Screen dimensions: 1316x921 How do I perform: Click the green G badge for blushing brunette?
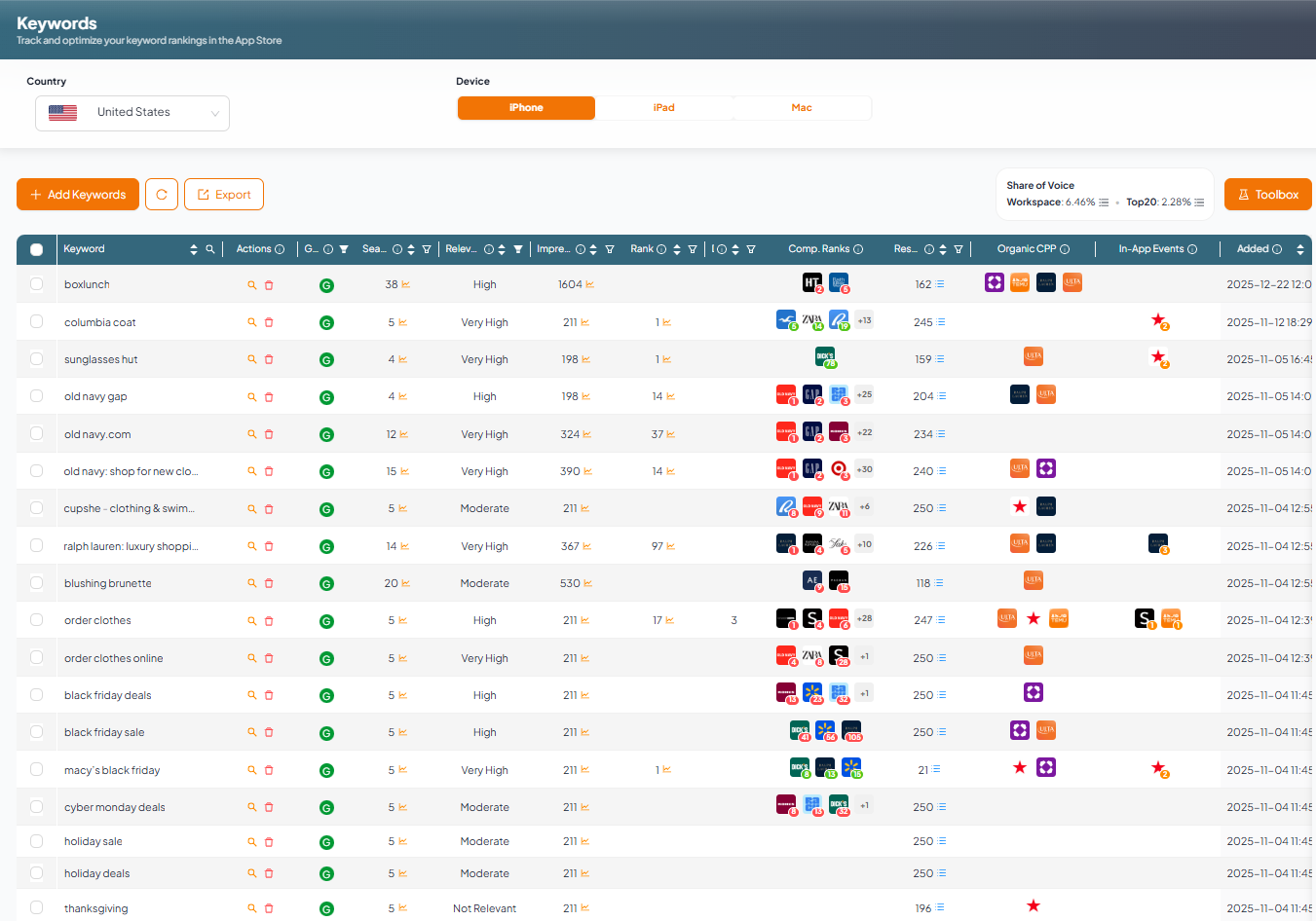point(326,584)
